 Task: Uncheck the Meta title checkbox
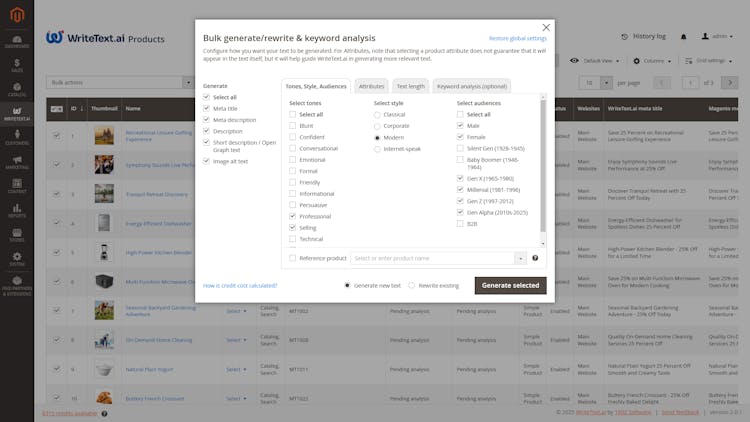[206, 109]
